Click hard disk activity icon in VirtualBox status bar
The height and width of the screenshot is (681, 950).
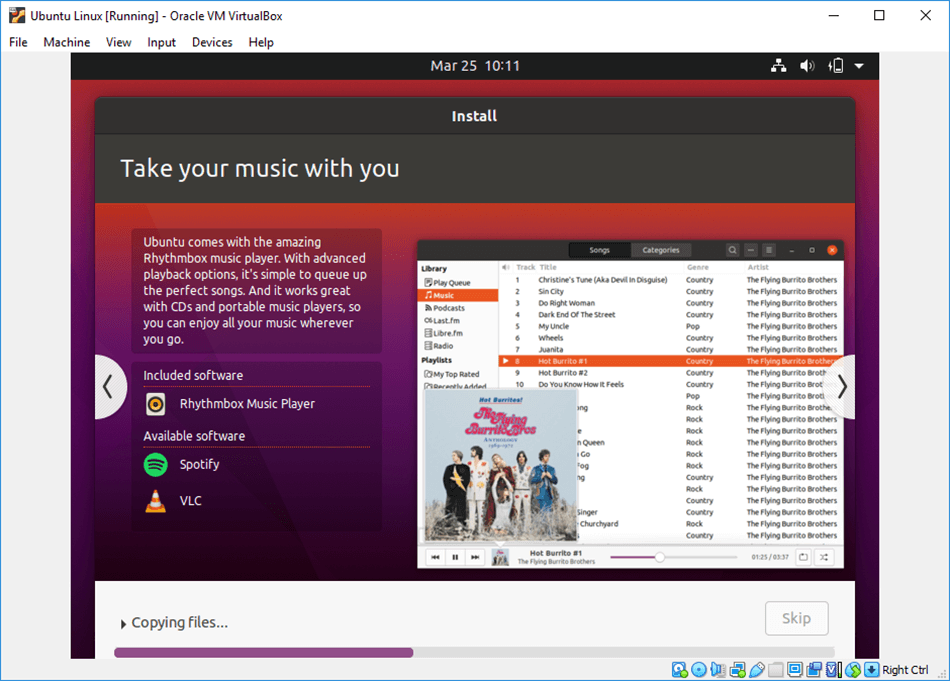tap(680, 669)
